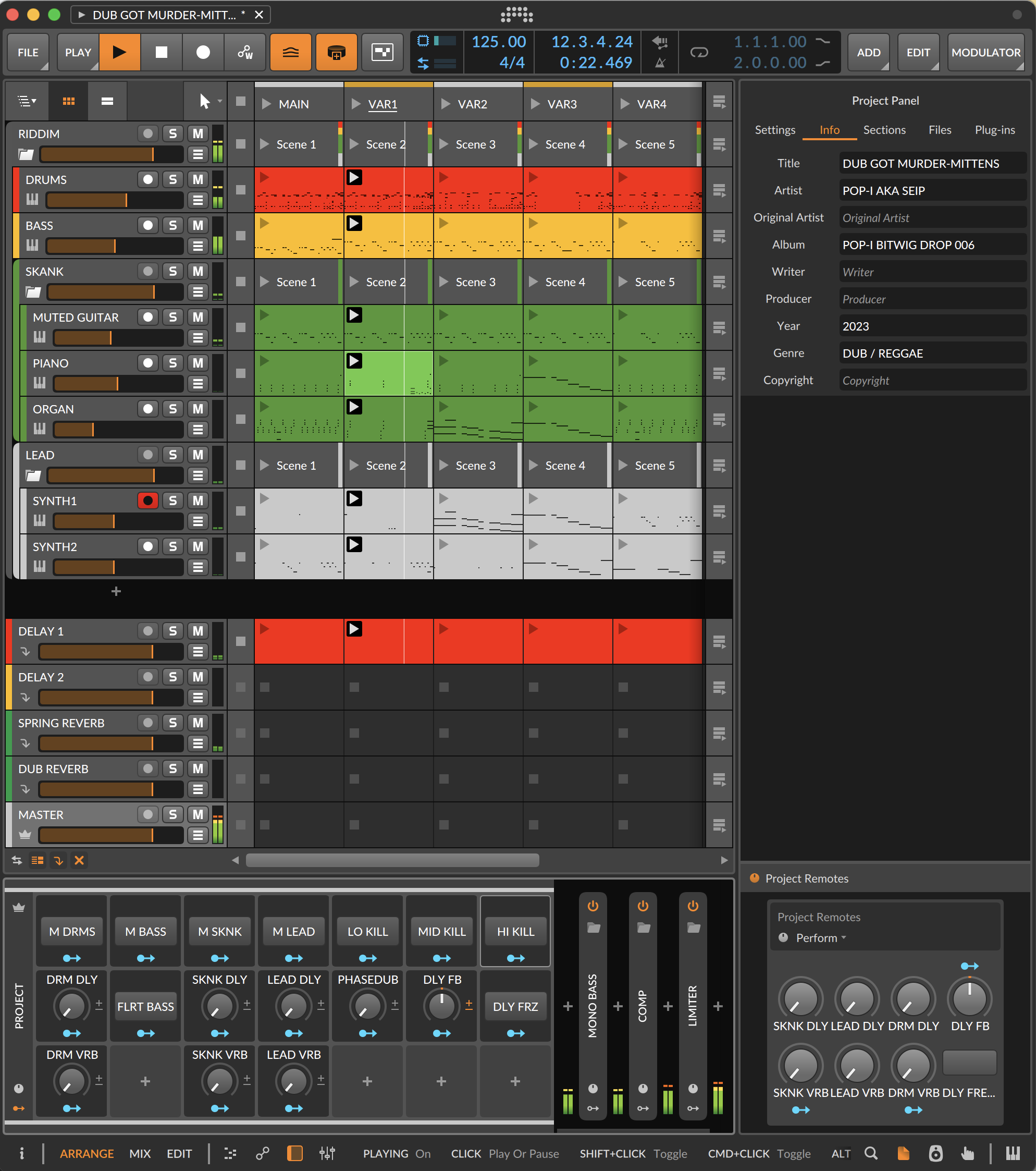Disarm record on SYNTH1 track
Viewport: 1036px width, 1171px height.
[148, 501]
